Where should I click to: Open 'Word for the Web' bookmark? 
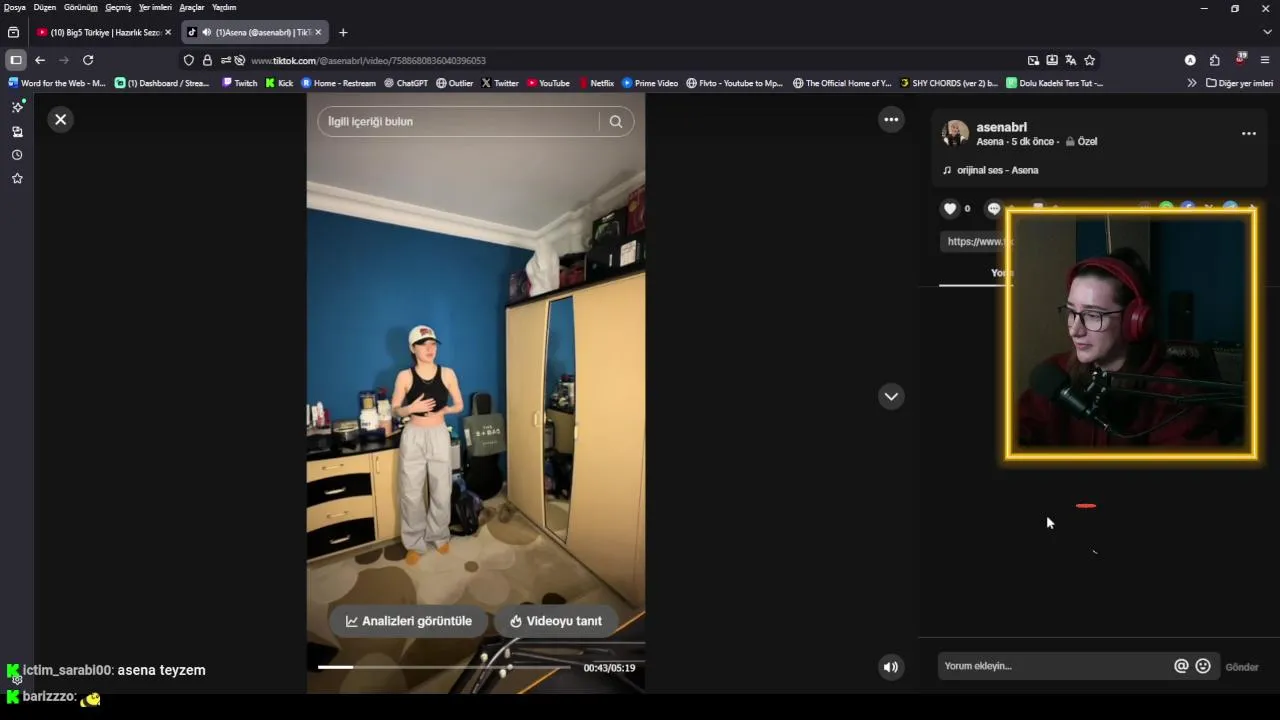point(57,83)
